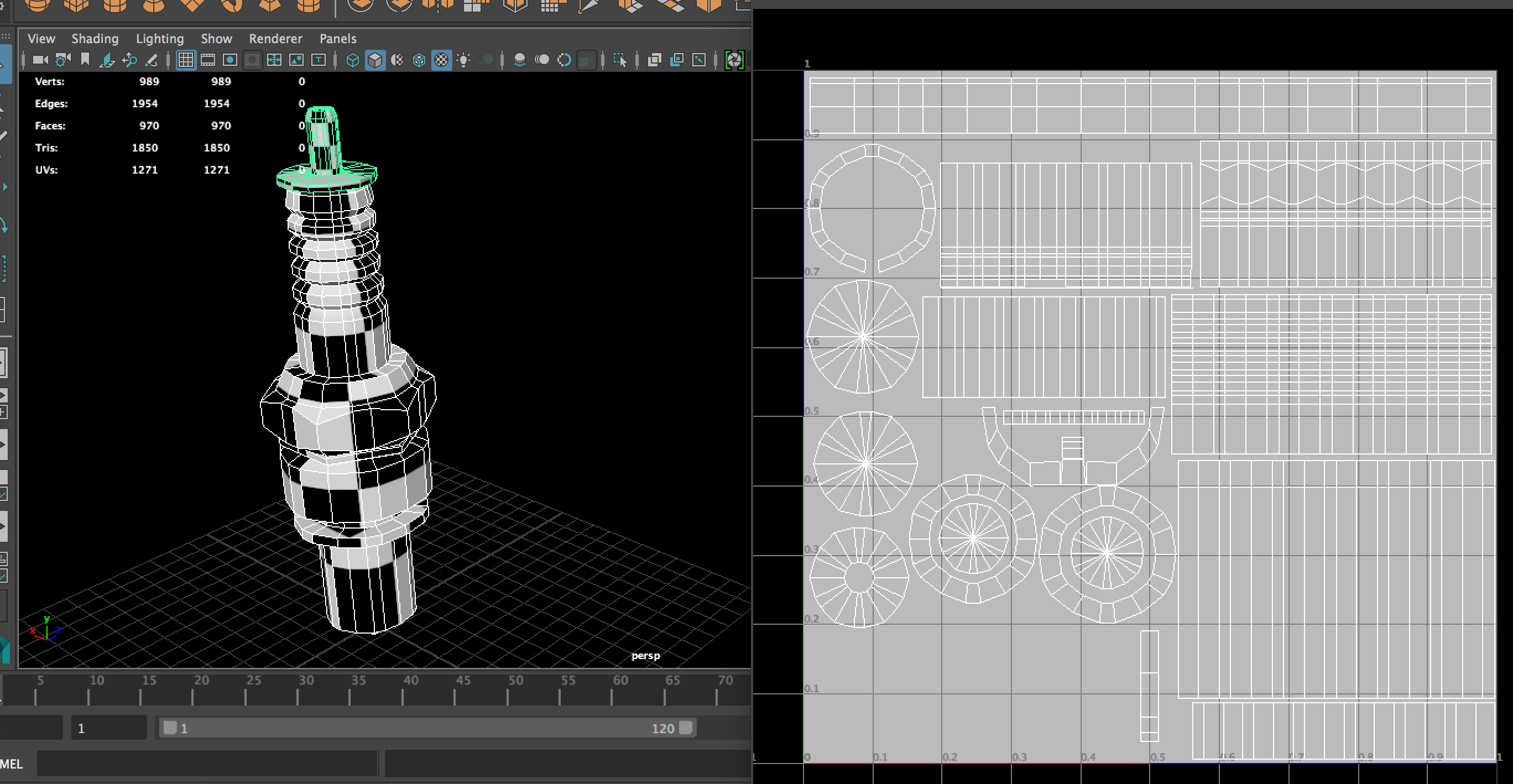Toggle wireframe display mode
Viewport: 1513px width, 784px height.
(x=352, y=60)
